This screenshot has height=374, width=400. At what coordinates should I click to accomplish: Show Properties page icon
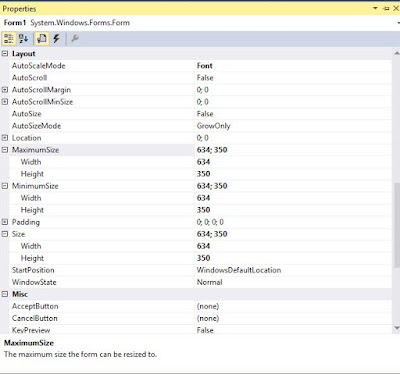(42, 39)
